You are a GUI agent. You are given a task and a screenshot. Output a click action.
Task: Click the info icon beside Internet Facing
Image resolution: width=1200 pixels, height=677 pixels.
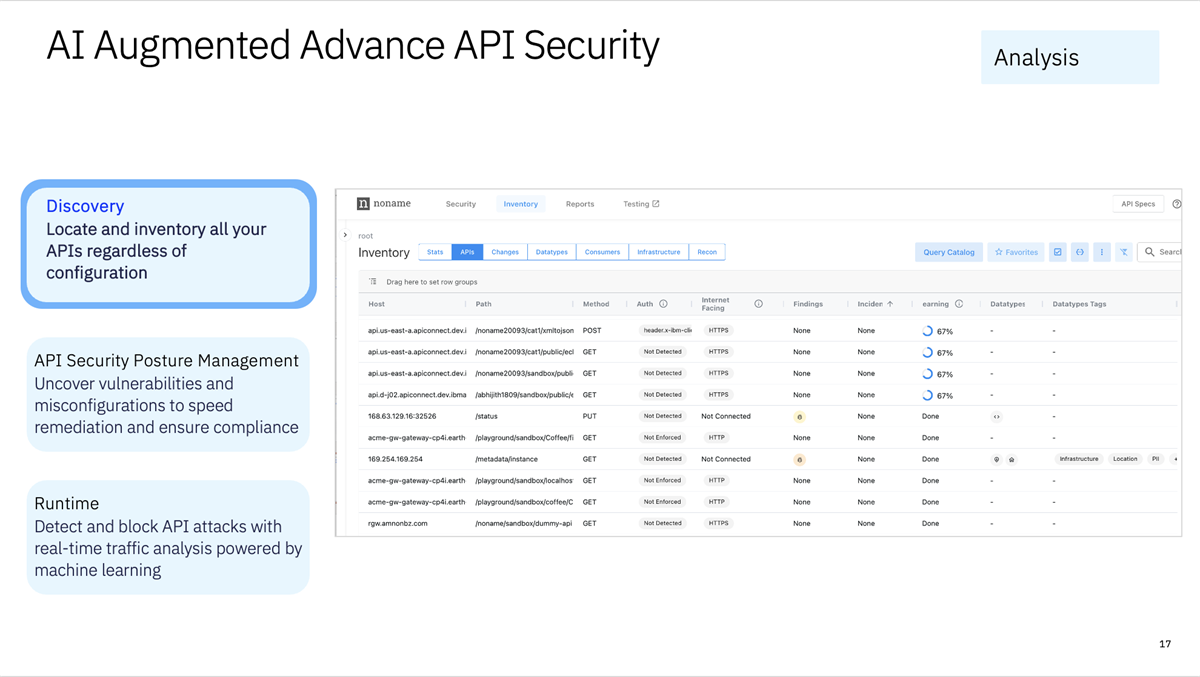coord(758,304)
